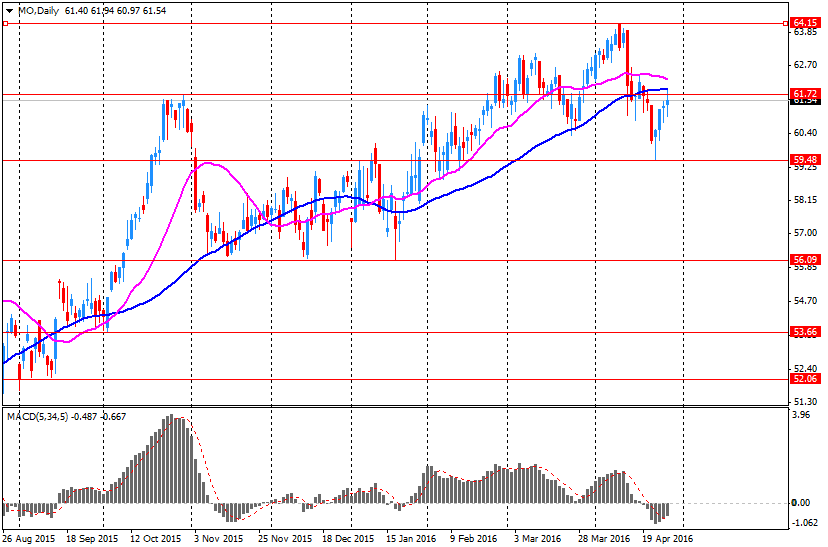This screenshot has height=547, width=828.
Task: Select the red 52.06 price level label
Action: tap(806, 379)
